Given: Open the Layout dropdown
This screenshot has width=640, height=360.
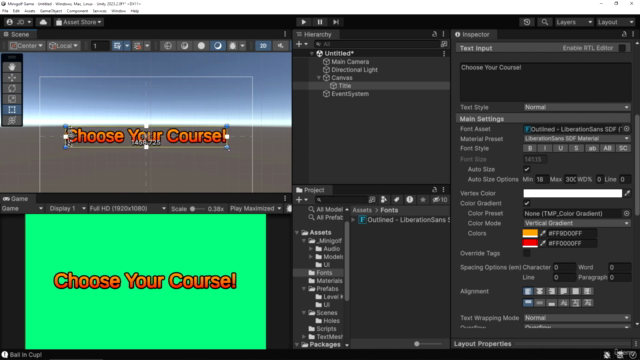Looking at the screenshot, I should click(x=616, y=22).
